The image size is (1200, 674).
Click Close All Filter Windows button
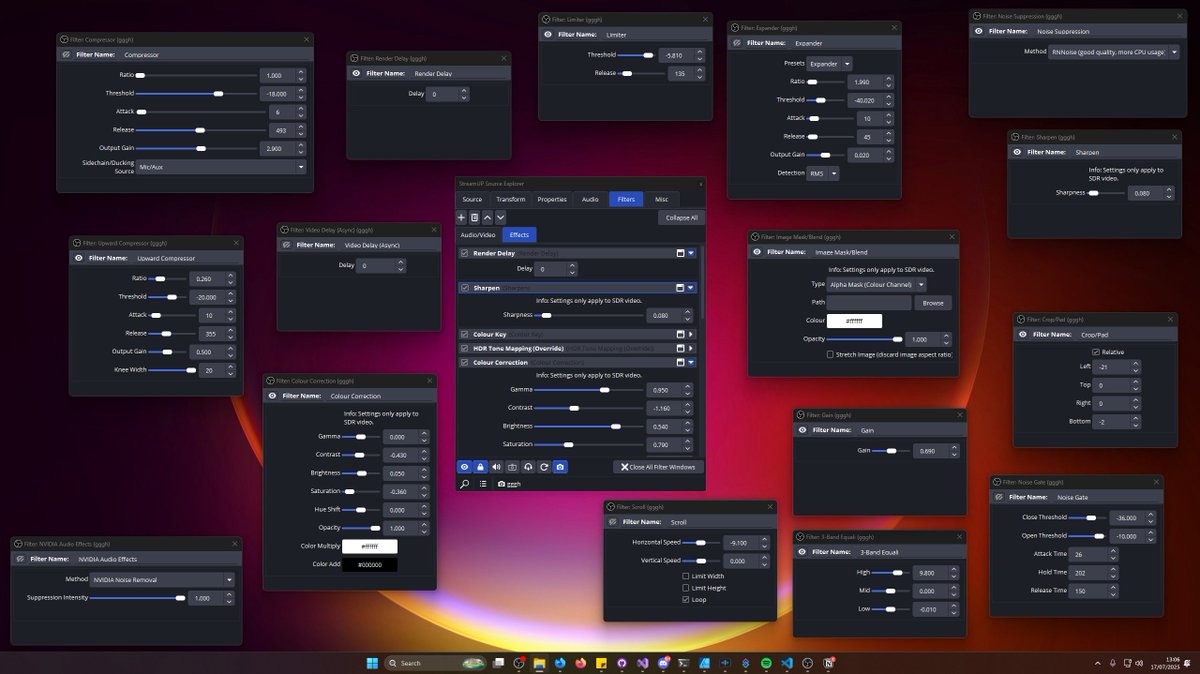click(x=657, y=467)
